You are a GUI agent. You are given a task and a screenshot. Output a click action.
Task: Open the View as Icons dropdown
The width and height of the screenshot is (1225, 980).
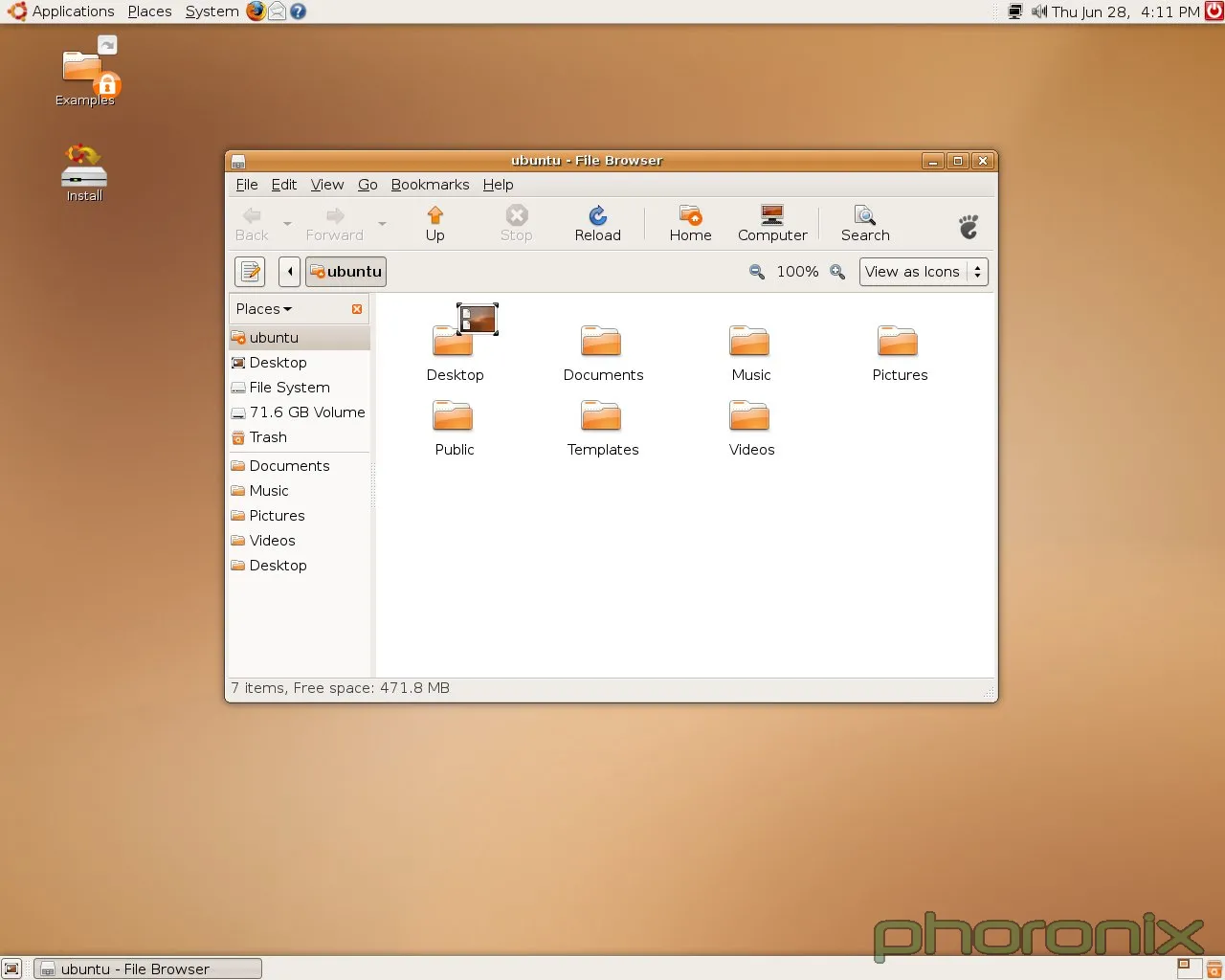(924, 272)
